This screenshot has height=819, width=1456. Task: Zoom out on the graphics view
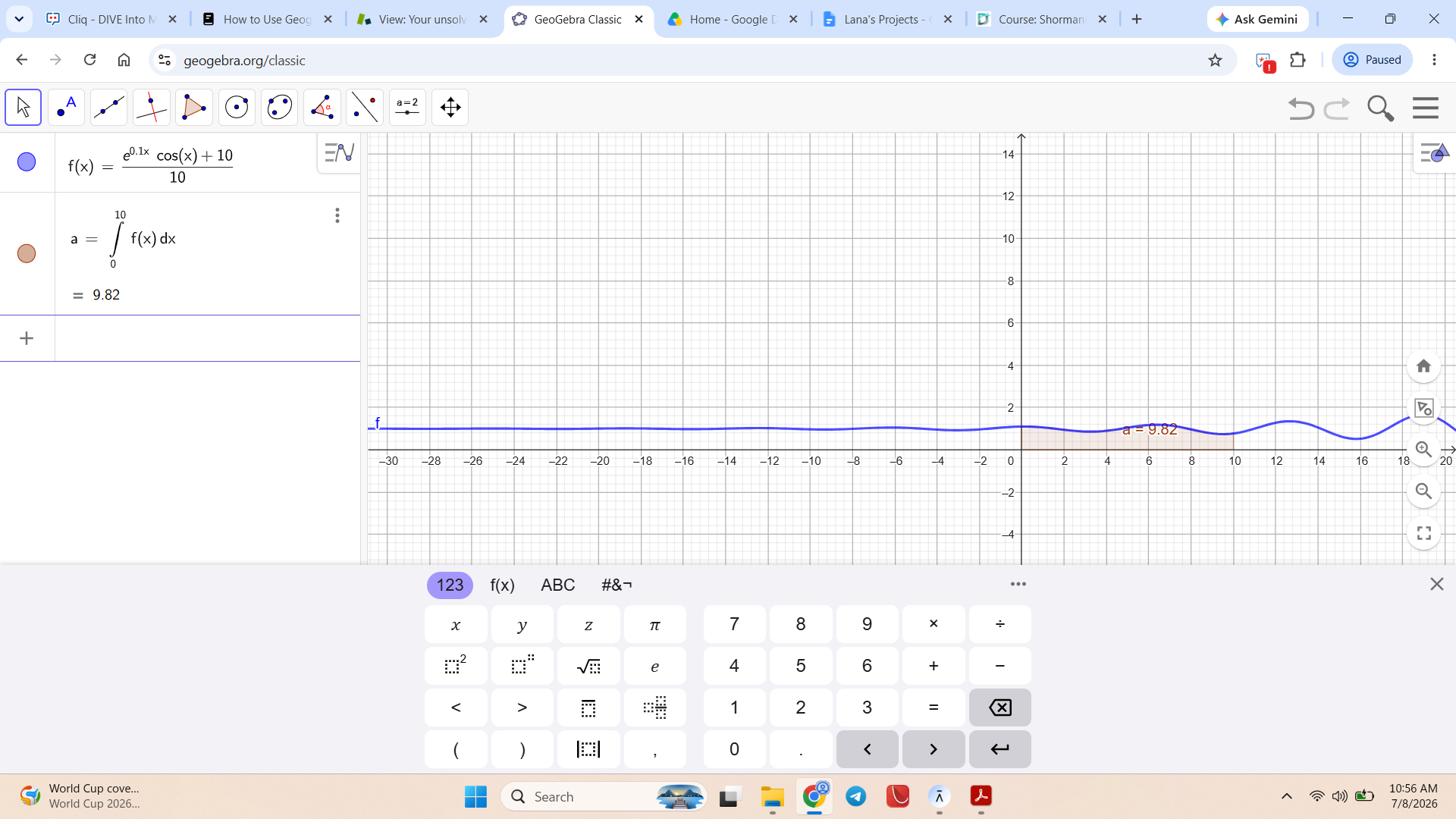1423,491
